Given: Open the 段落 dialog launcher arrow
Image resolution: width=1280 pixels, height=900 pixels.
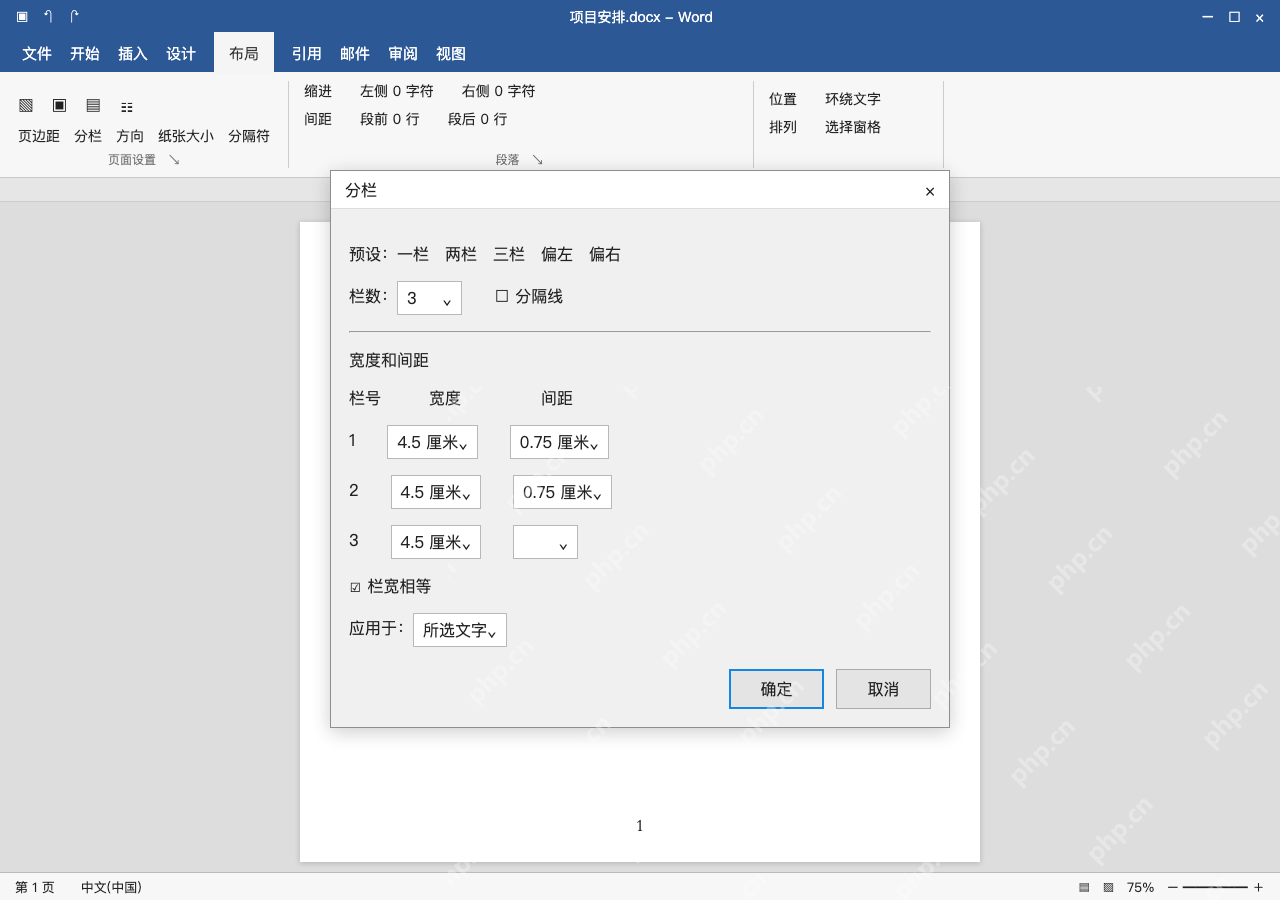Looking at the screenshot, I should coord(537,160).
